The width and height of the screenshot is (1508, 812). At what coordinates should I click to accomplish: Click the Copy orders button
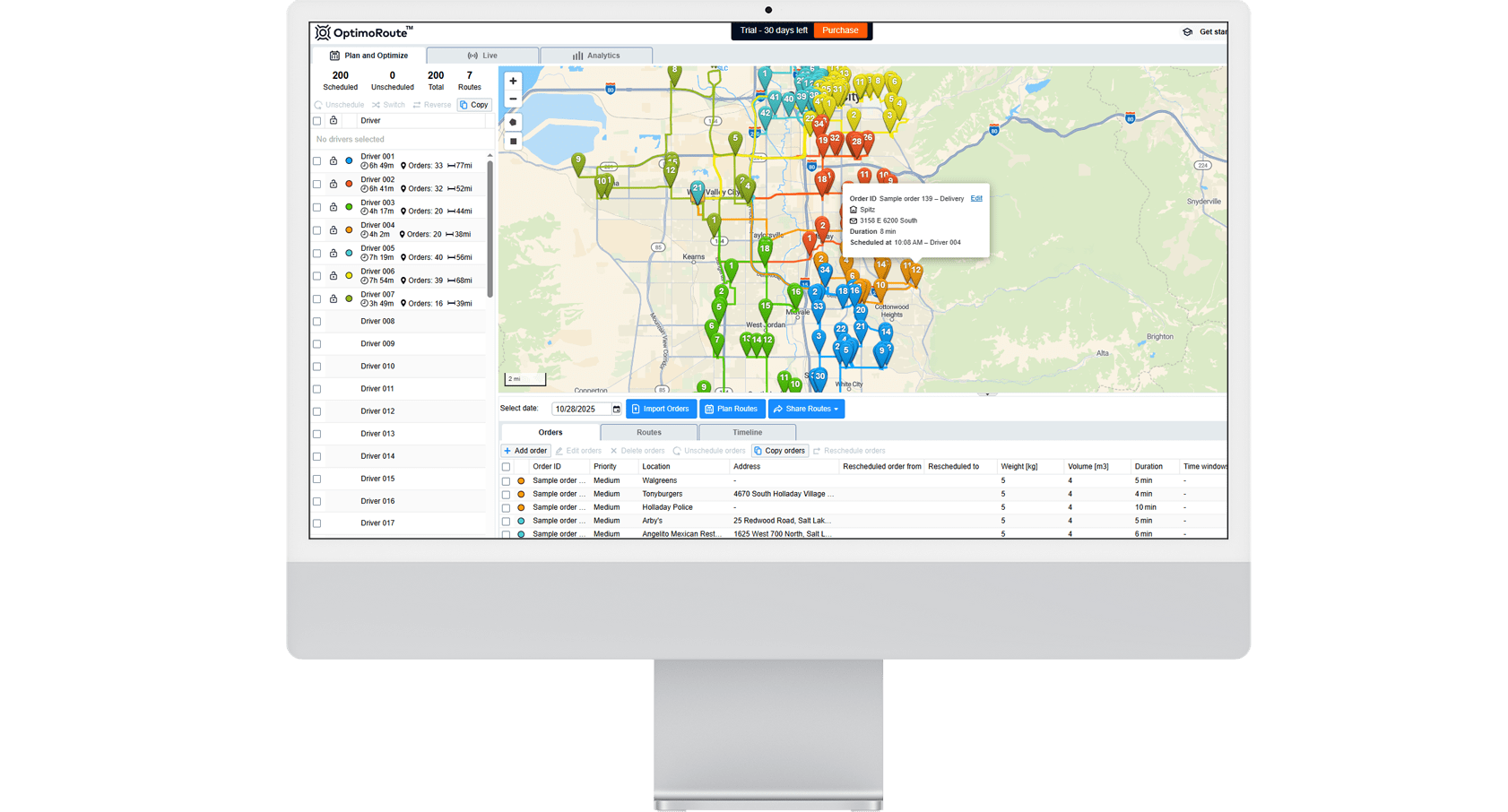coord(779,451)
